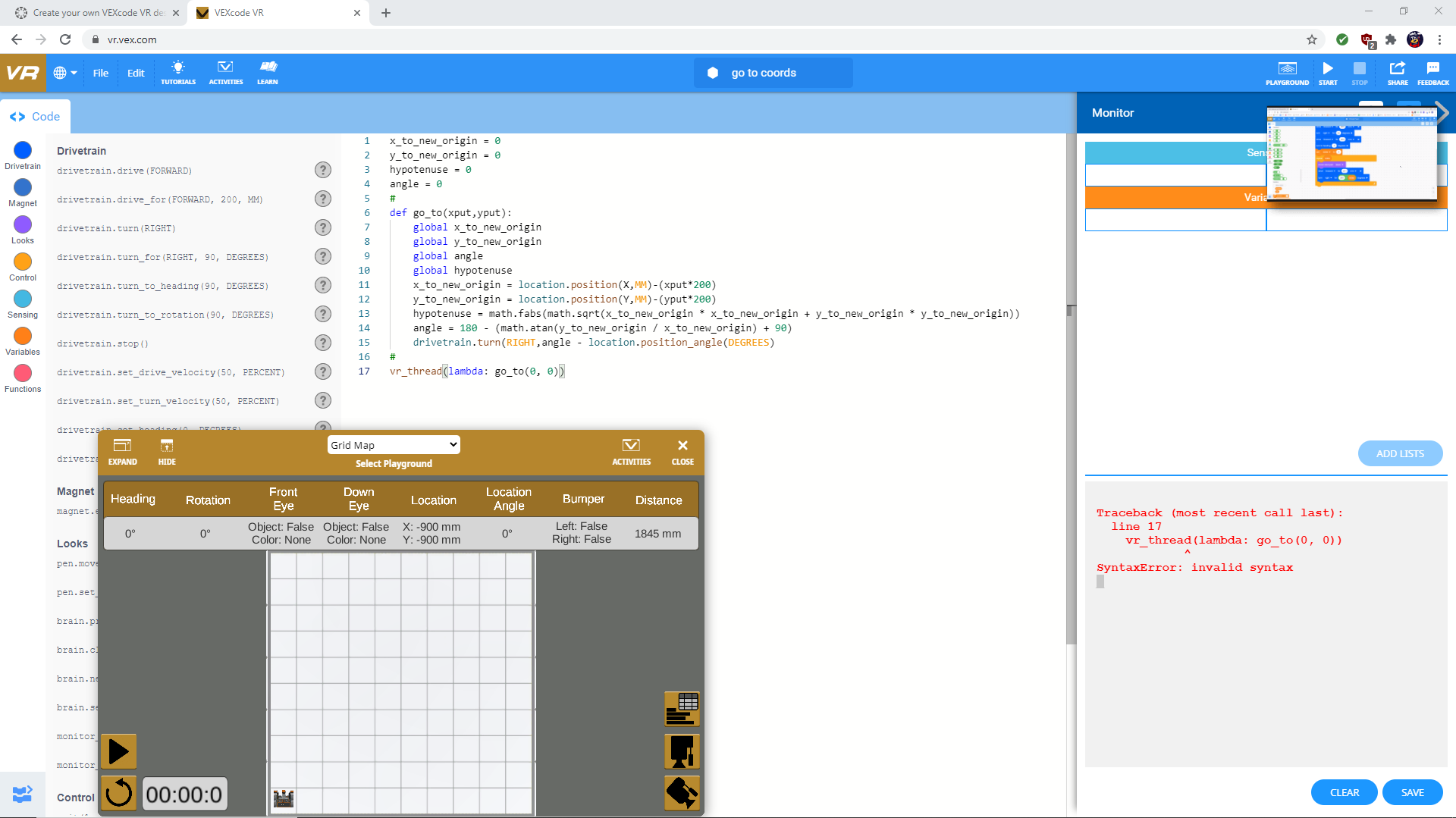Open the Tutorials section
The width and height of the screenshot is (1456, 818).
pyautogui.click(x=177, y=72)
